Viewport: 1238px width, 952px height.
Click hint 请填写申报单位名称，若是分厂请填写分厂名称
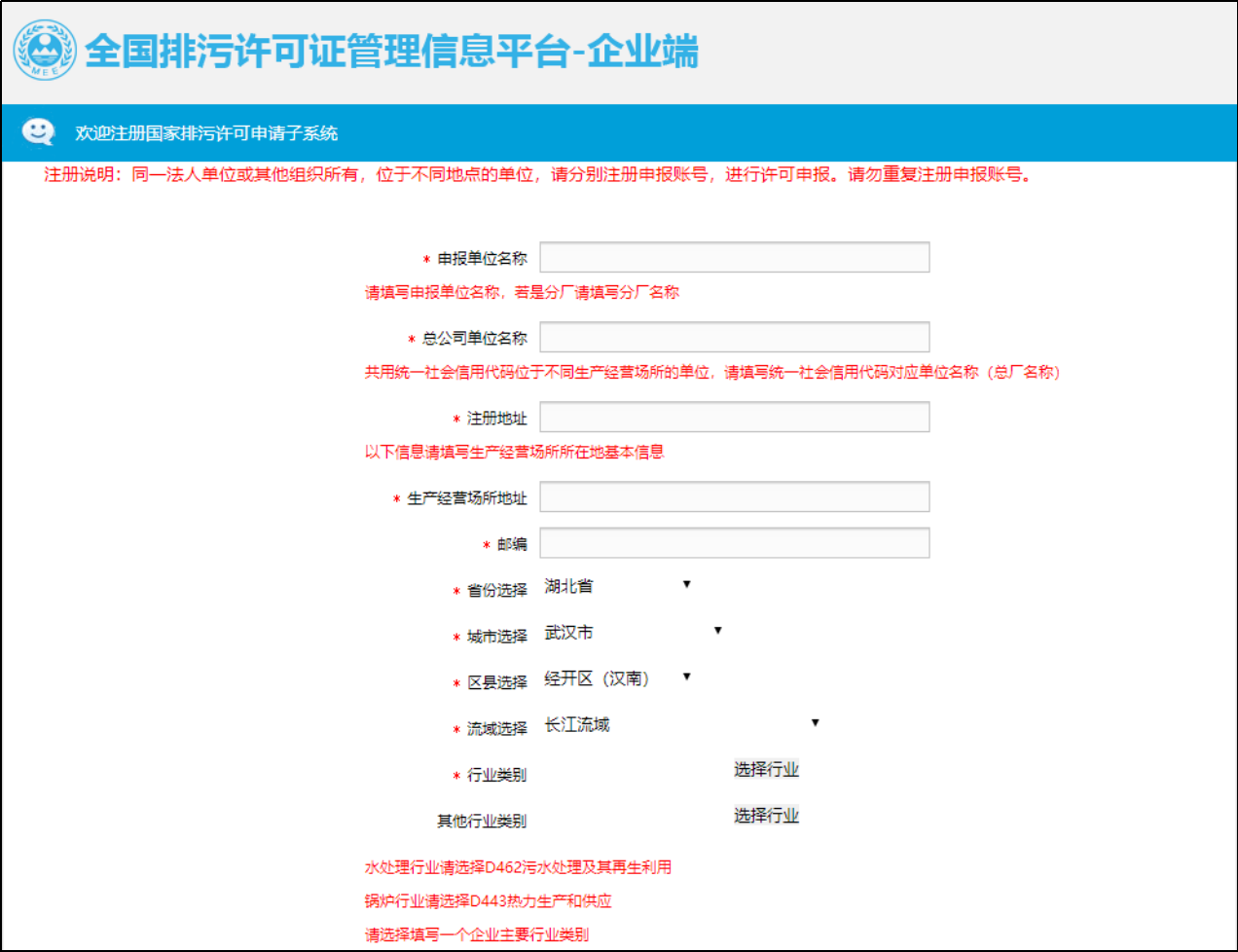coord(522,292)
